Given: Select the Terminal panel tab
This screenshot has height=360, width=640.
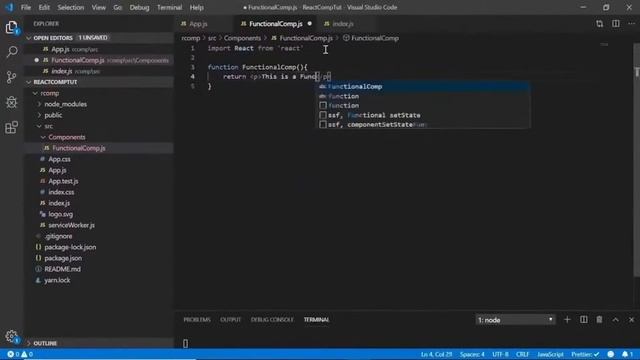Looking at the screenshot, I should click(x=316, y=320).
